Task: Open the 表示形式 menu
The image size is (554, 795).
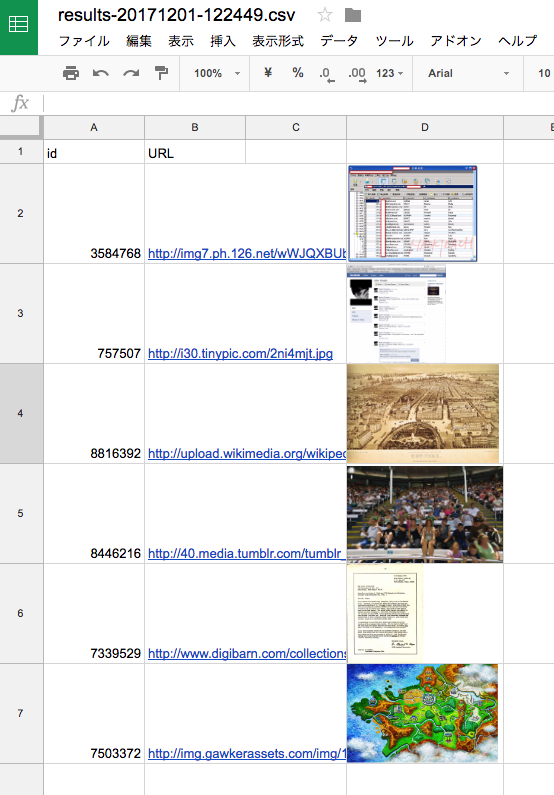Action: pyautogui.click(x=278, y=41)
